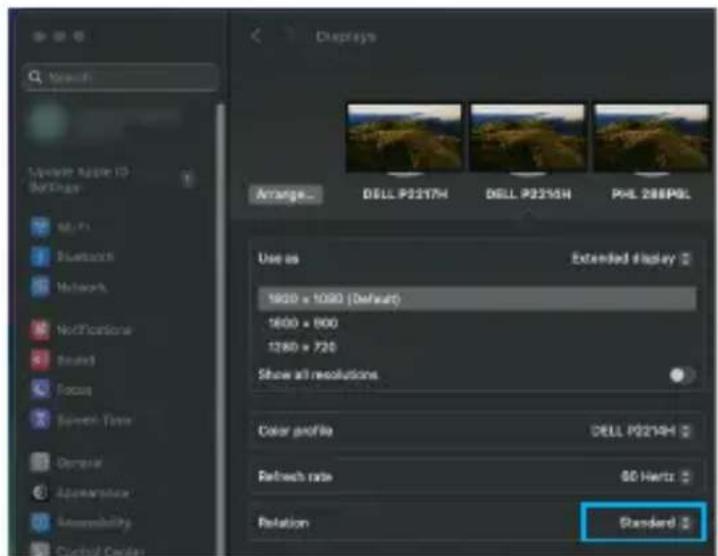Click the Use as label

[278, 259]
